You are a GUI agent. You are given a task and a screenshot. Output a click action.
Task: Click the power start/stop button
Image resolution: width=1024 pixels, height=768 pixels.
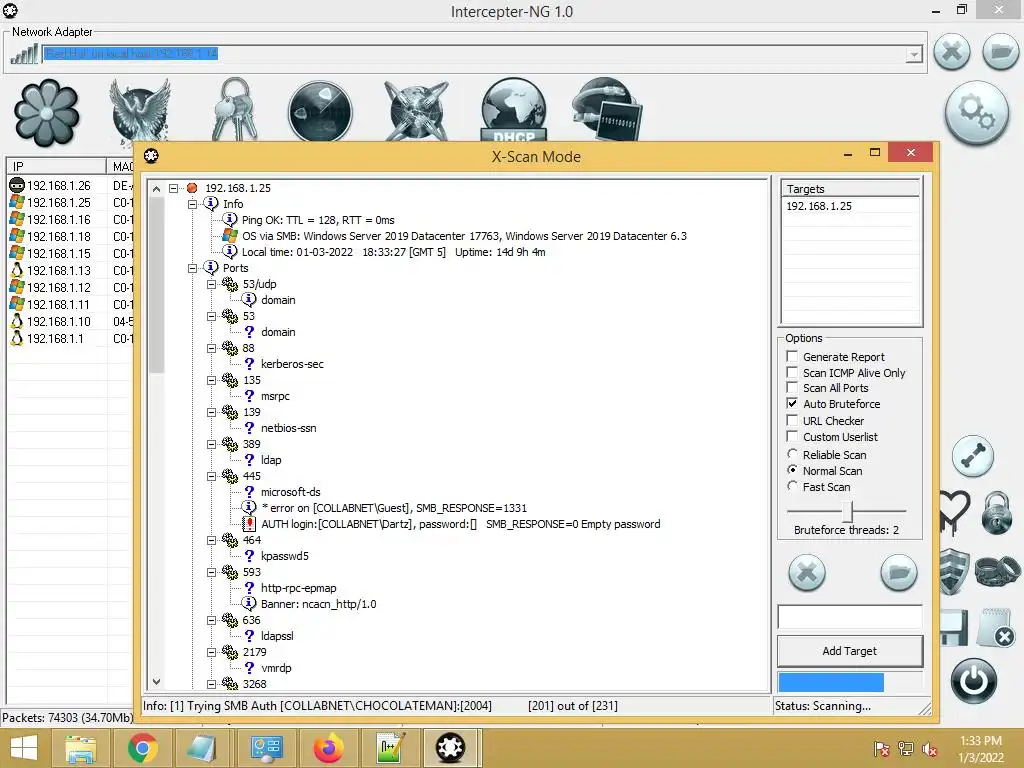[974, 681]
